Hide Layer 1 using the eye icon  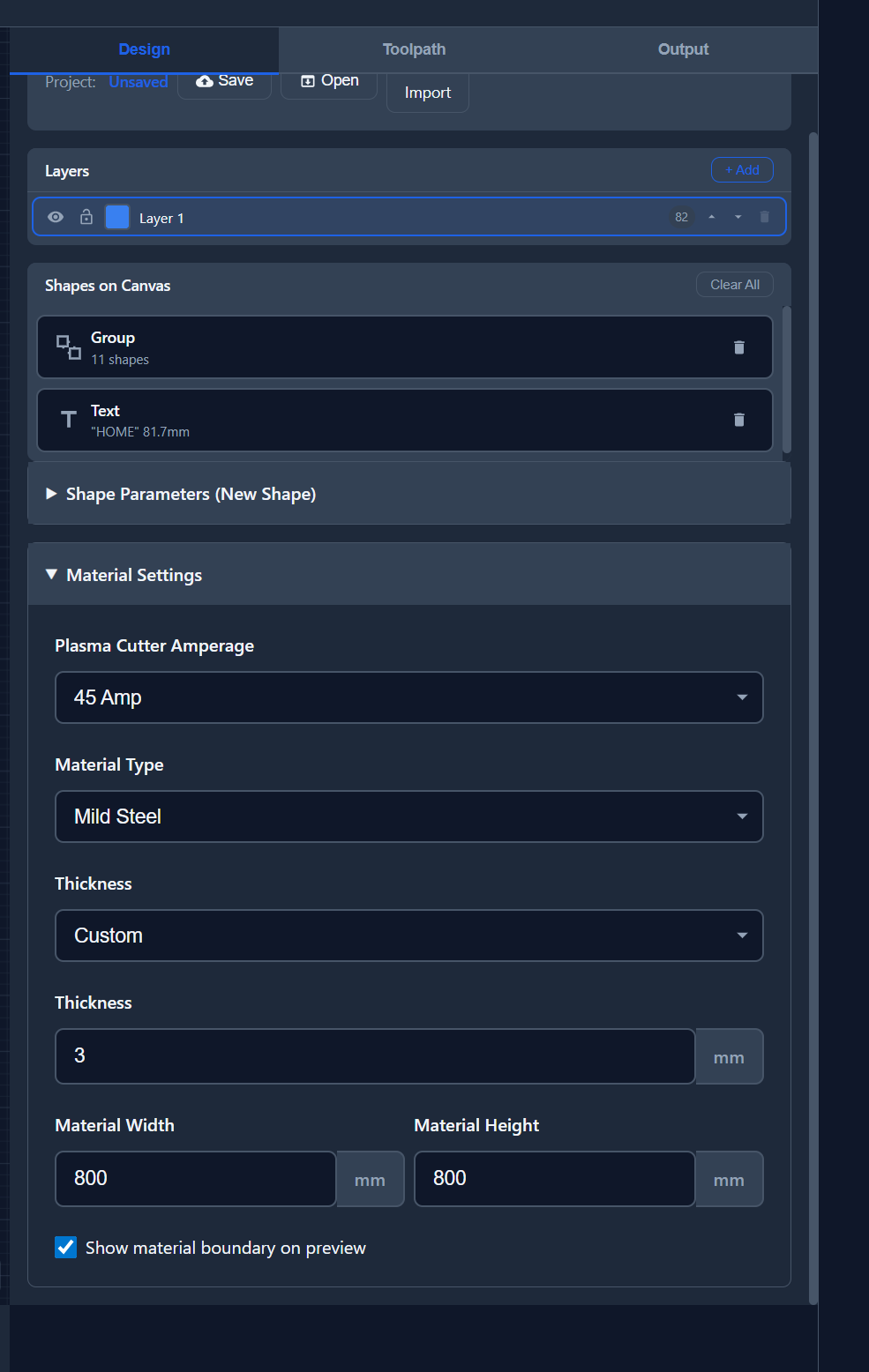click(56, 216)
